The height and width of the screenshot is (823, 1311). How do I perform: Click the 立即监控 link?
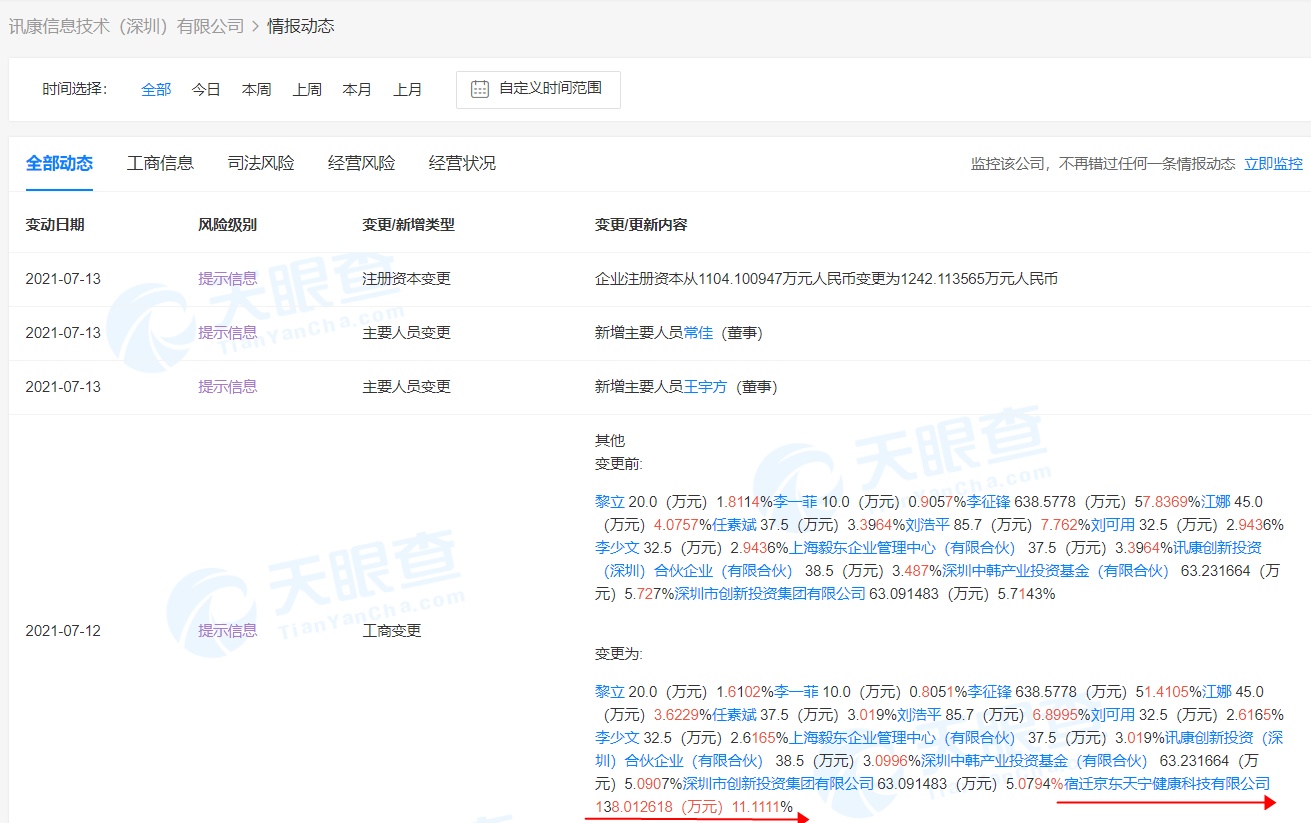[x=1273, y=164]
